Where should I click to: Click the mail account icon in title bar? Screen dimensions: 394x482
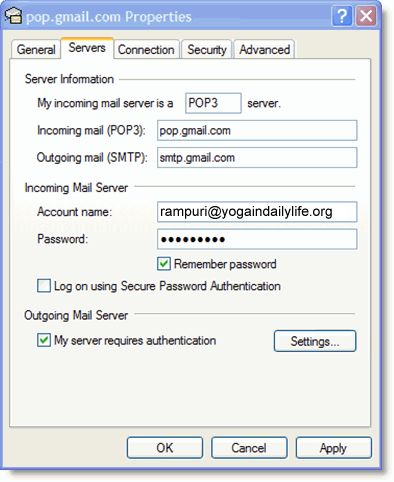tap(13, 16)
